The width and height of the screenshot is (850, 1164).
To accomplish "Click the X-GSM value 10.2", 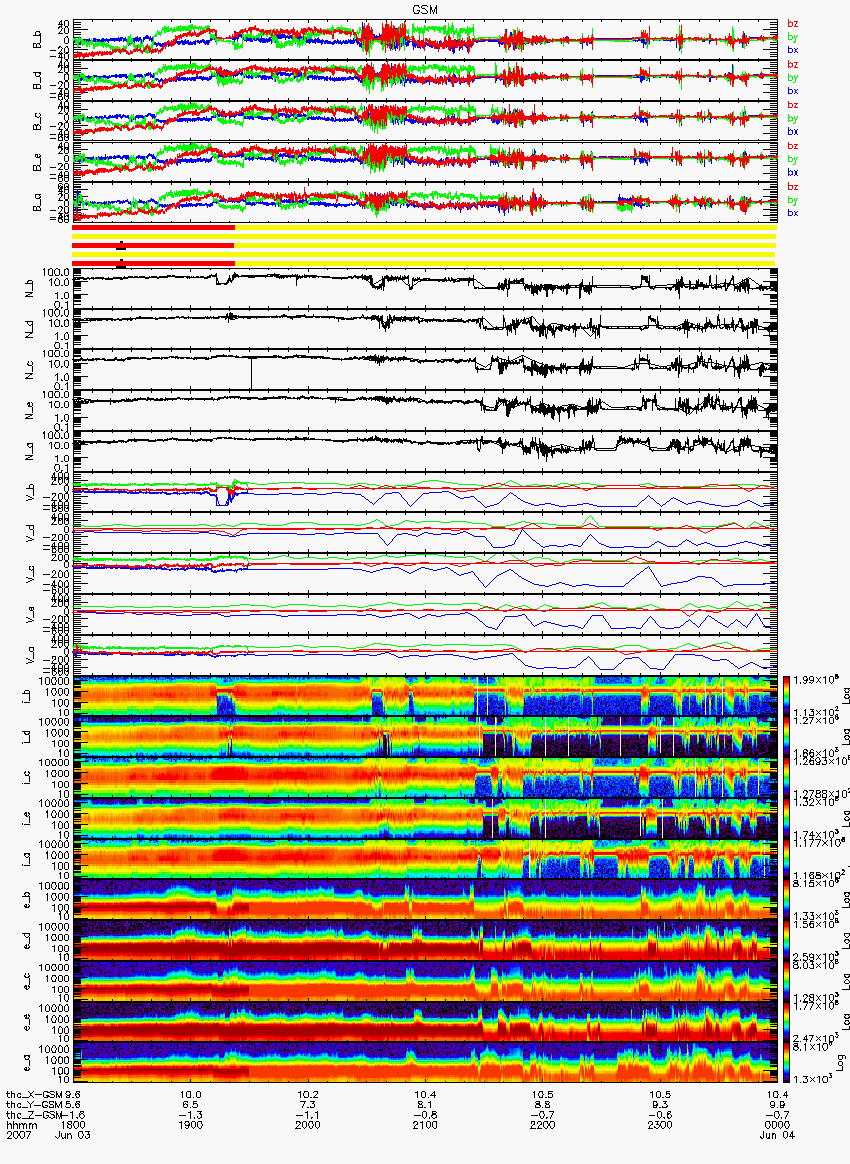I will coord(307,1094).
